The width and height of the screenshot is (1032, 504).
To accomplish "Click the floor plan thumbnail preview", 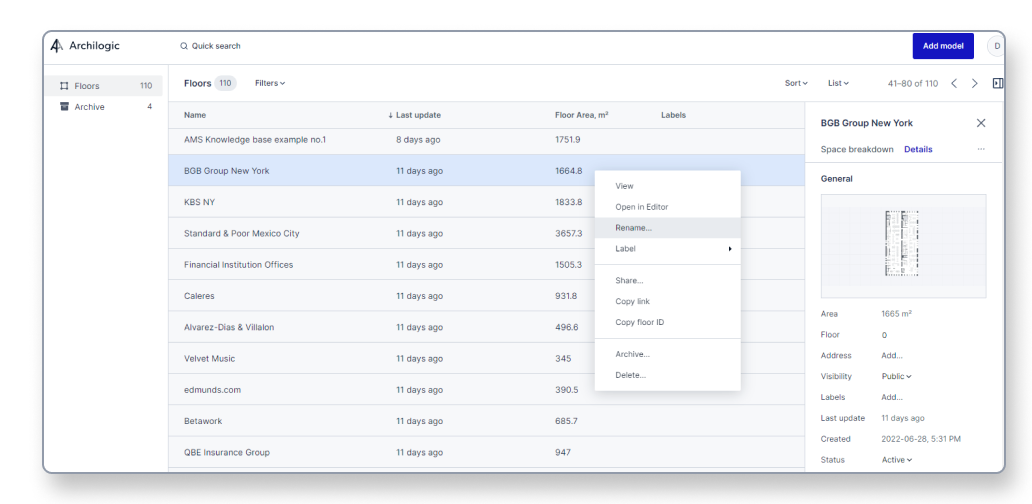I will (x=903, y=246).
